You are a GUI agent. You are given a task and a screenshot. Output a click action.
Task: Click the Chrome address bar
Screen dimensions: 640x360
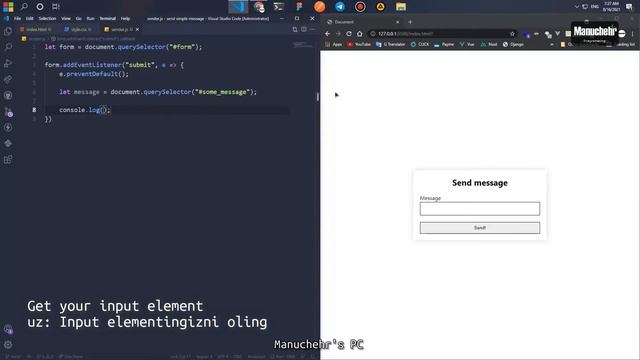(x=443, y=34)
